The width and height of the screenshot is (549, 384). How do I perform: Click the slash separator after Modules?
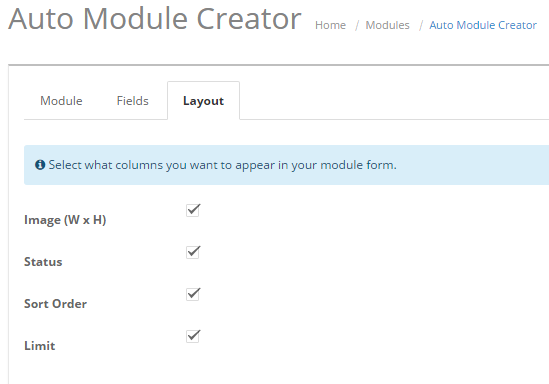point(421,25)
